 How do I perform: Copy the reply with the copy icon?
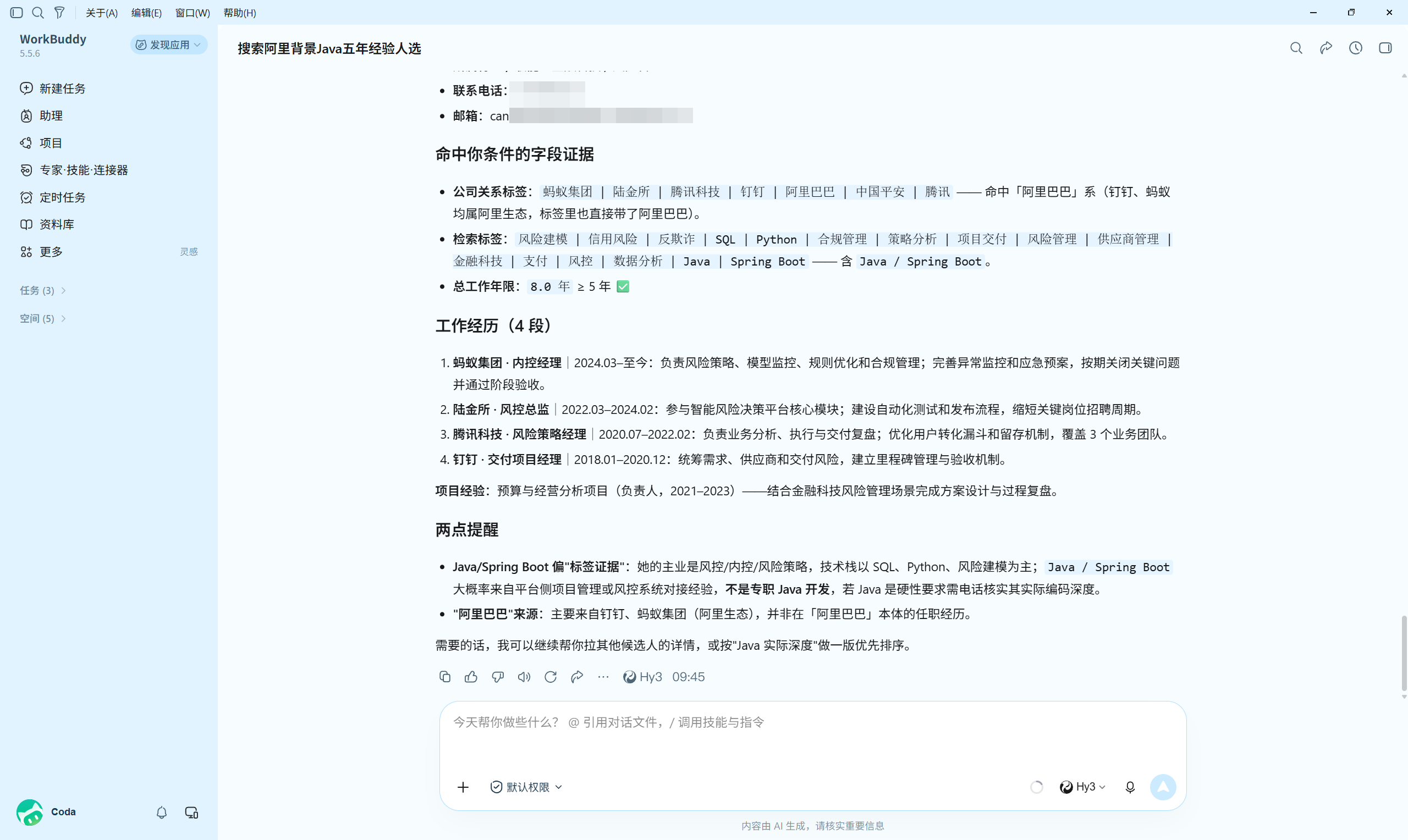point(445,676)
